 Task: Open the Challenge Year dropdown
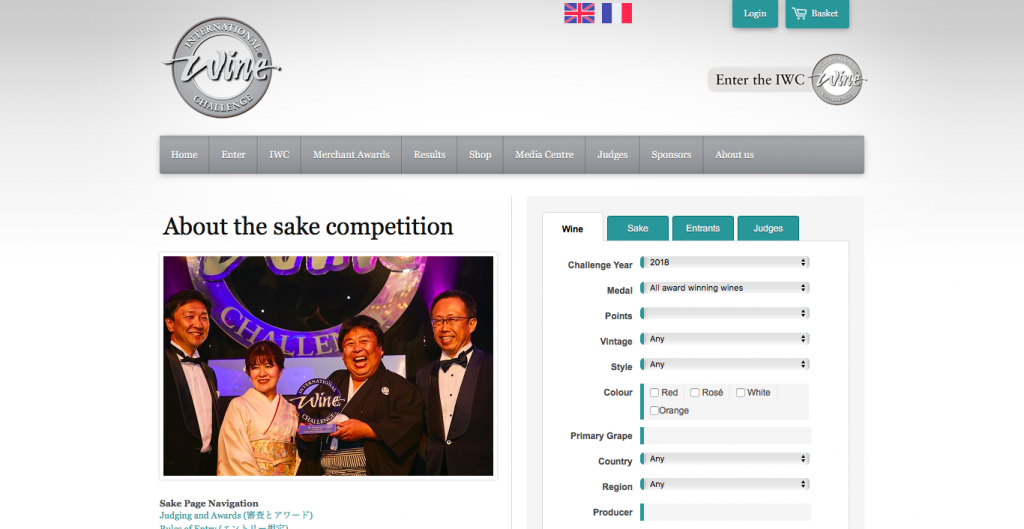pos(726,262)
